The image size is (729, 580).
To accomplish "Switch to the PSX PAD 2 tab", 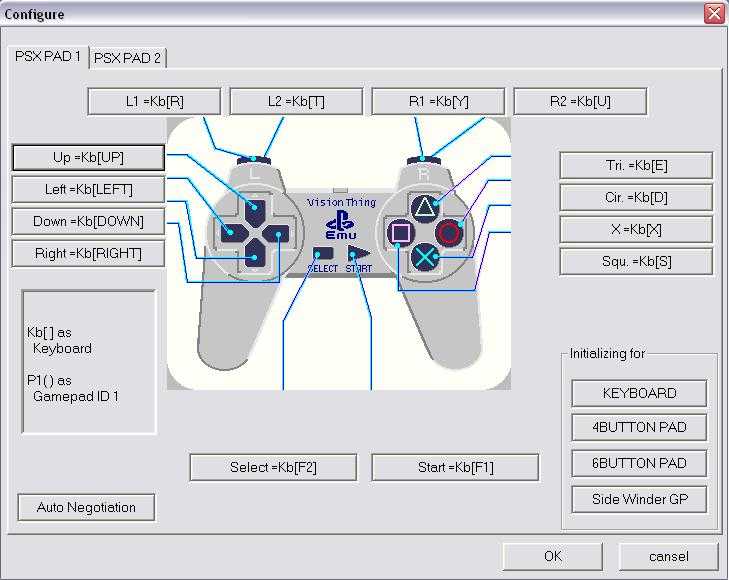I will tap(127, 58).
